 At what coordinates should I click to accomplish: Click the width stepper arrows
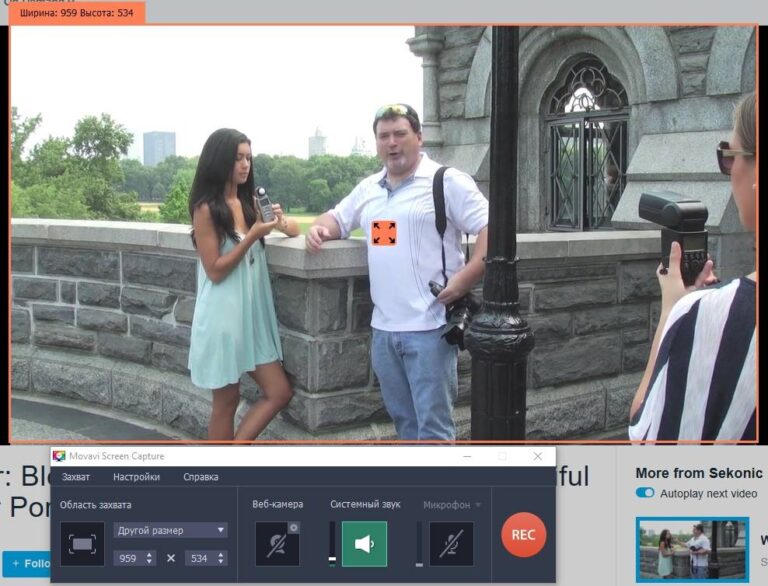[x=150, y=558]
